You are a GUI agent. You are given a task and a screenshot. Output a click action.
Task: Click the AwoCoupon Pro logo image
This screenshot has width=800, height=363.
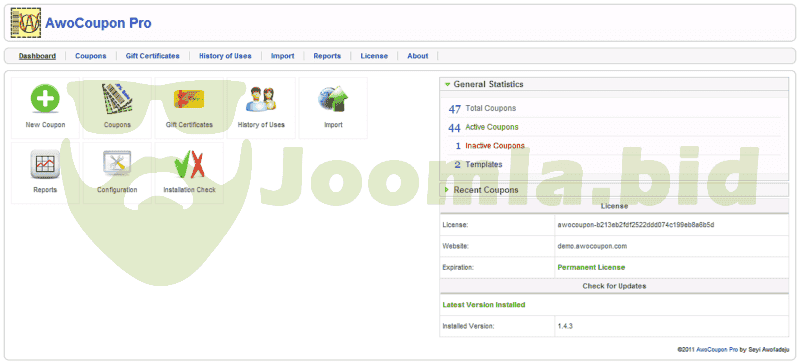coord(26,23)
